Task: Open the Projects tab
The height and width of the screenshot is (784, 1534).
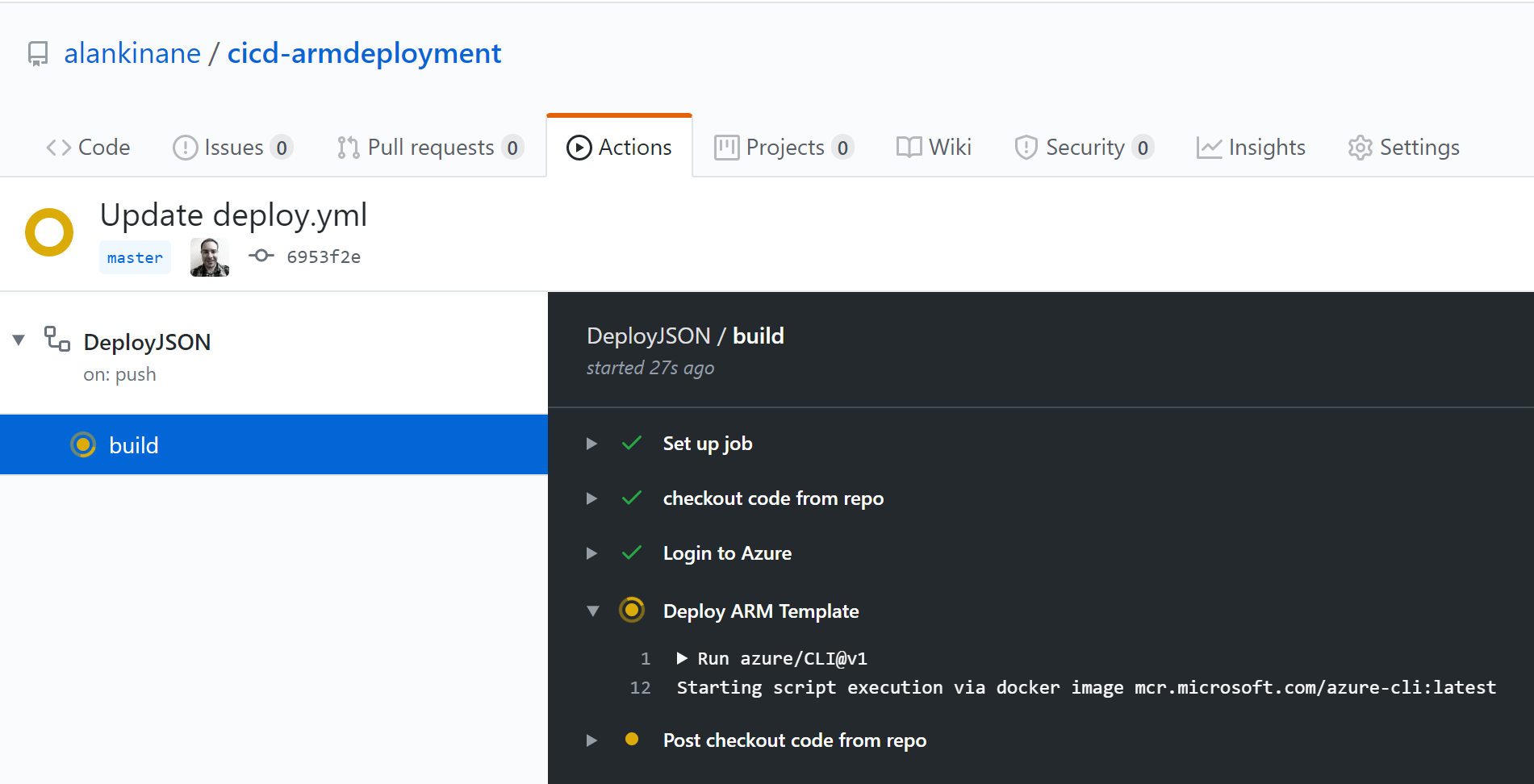Action: [784, 148]
